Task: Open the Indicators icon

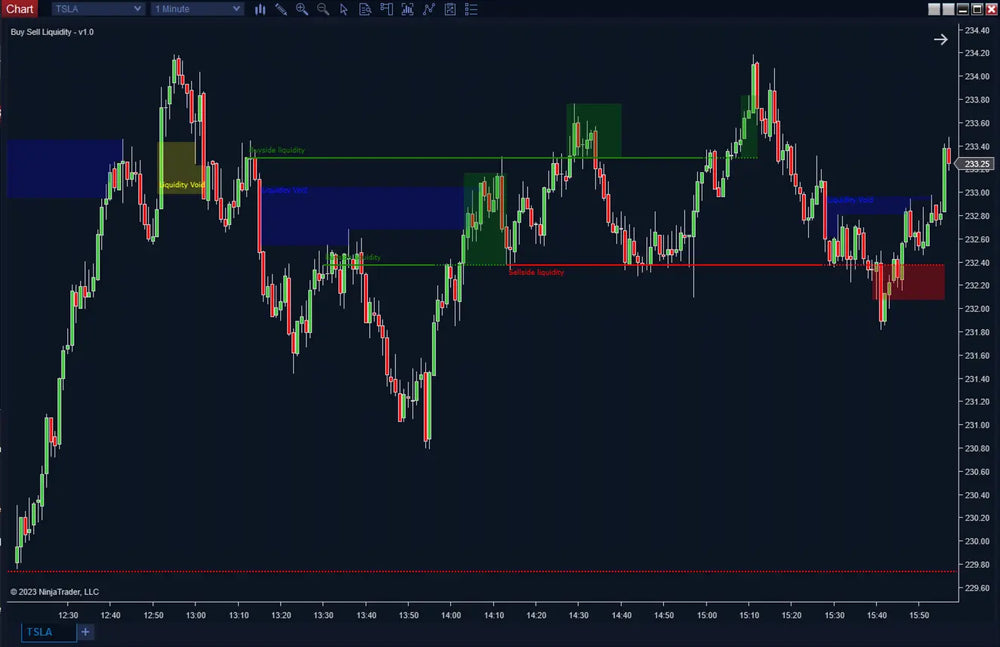Action: [x=408, y=9]
